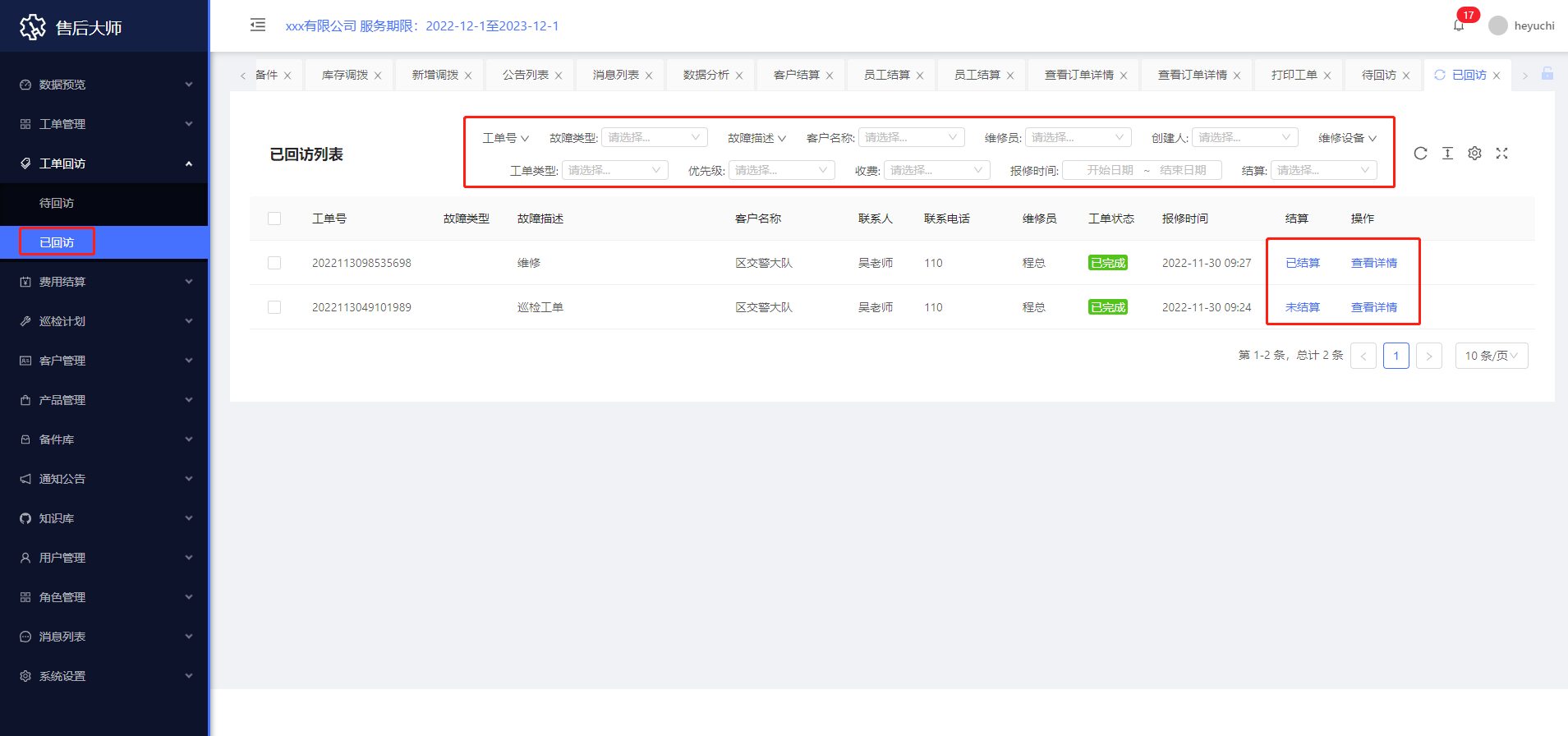1568x736 pixels.
Task: Check the row for order 202113049101989
Action: click(274, 307)
